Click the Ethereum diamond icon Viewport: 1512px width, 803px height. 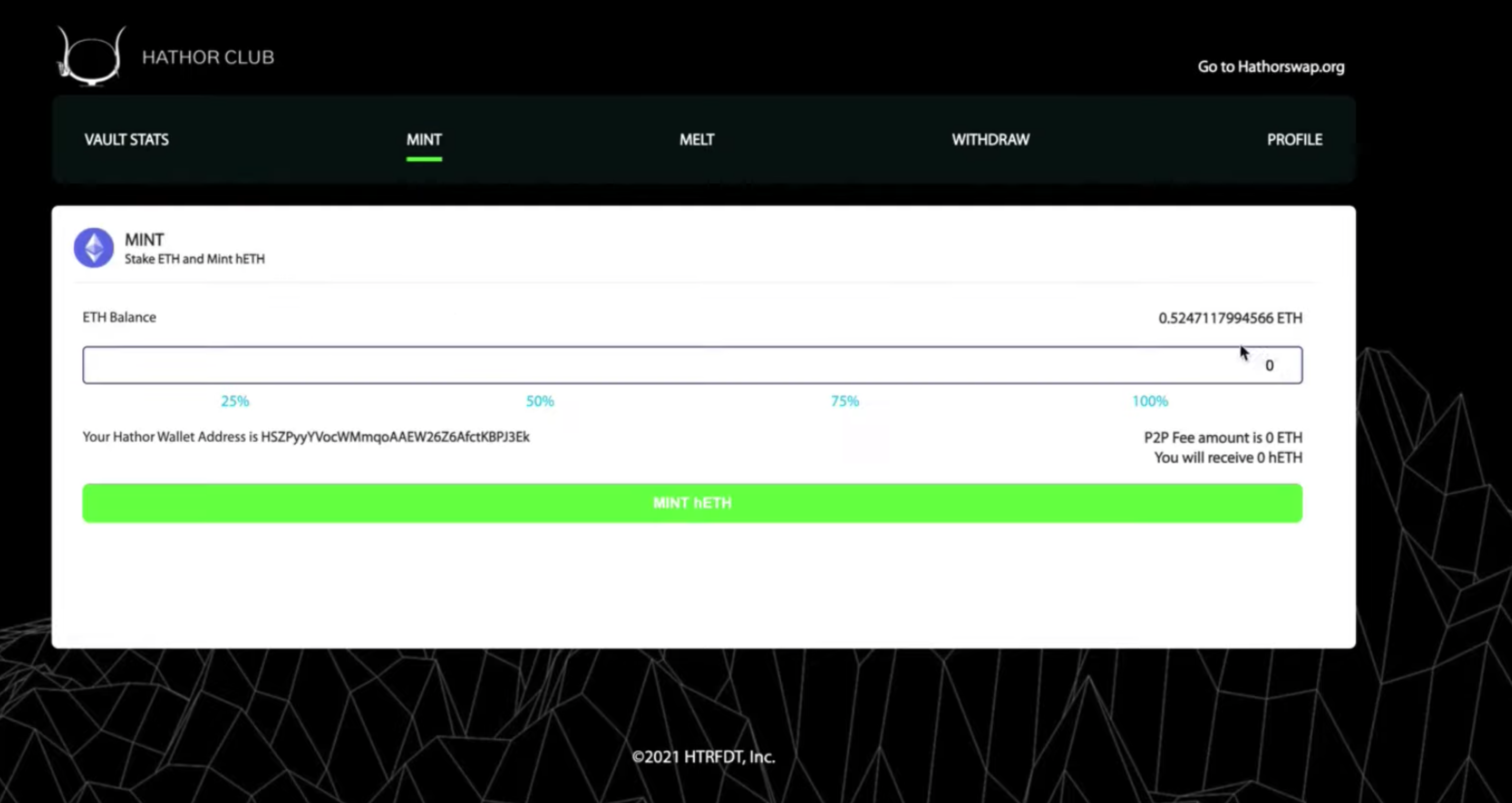click(x=93, y=248)
